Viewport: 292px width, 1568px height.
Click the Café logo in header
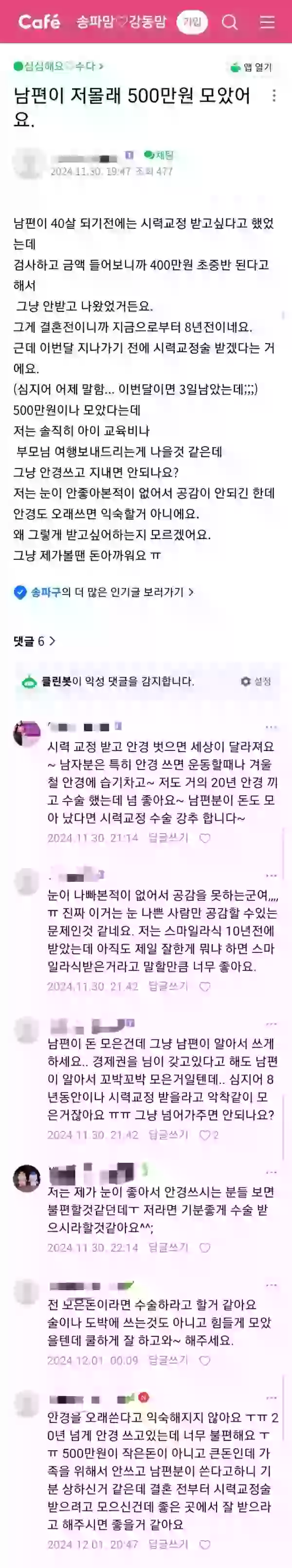(39, 22)
